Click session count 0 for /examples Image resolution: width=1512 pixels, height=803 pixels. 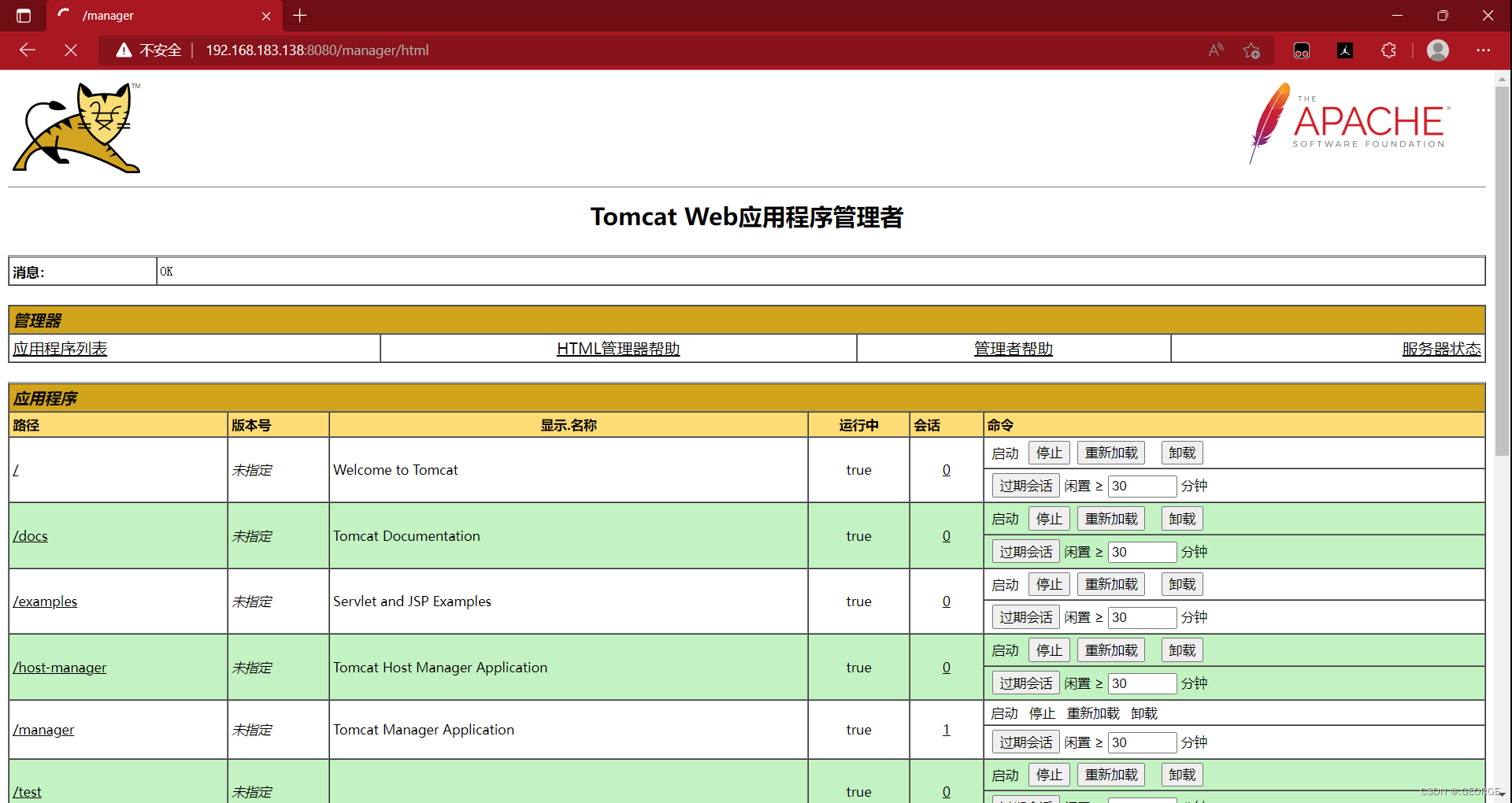(947, 601)
